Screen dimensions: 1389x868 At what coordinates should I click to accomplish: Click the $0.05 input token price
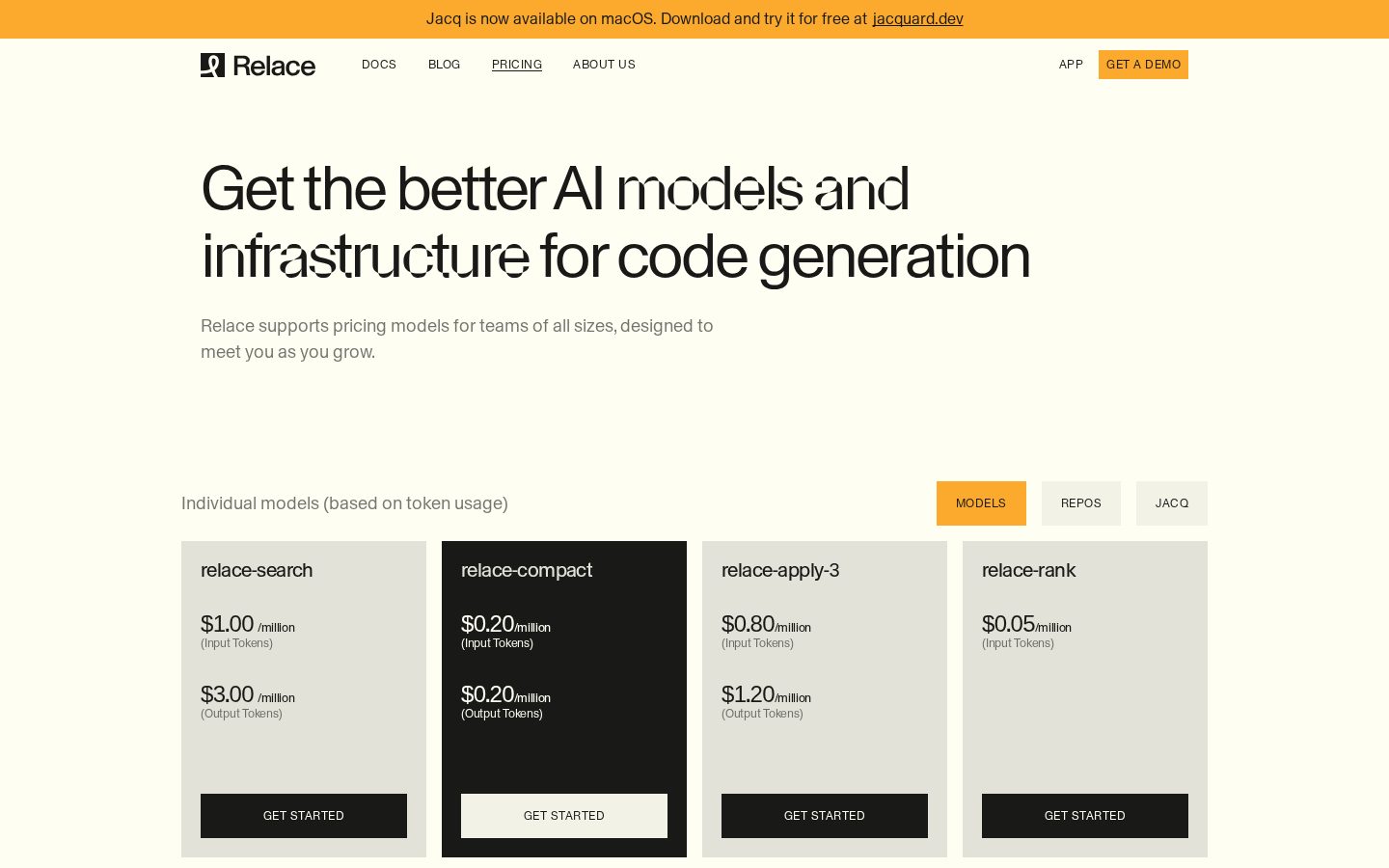click(x=1008, y=624)
